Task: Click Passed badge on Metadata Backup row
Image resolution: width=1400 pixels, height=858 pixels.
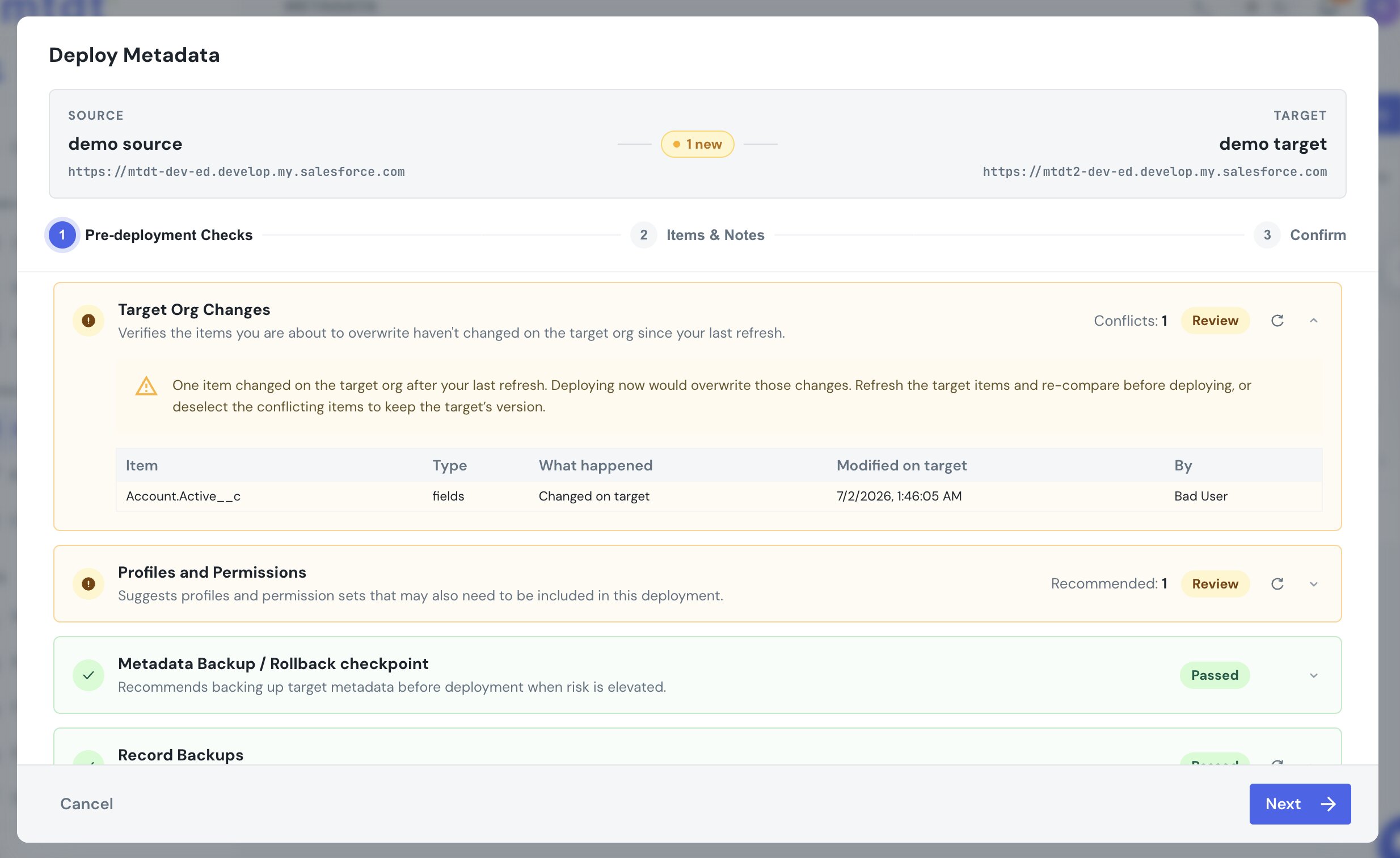Action: tap(1215, 675)
